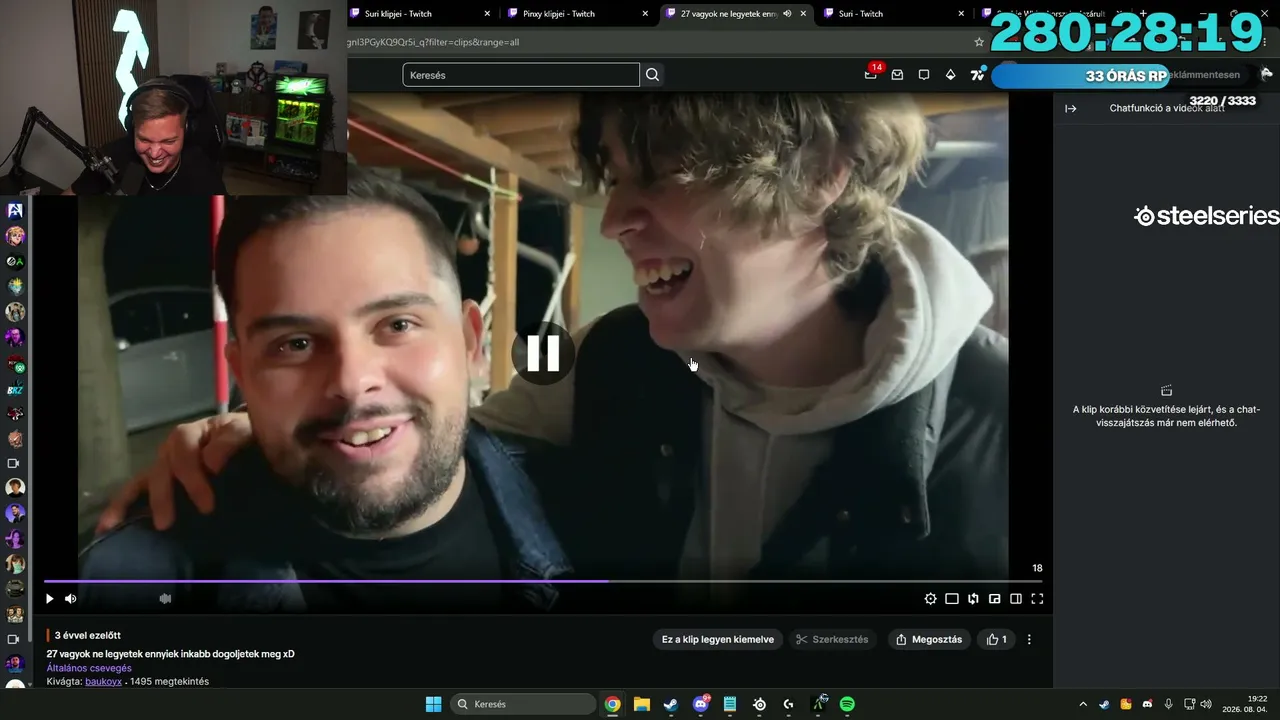
Task: Open the 'Általános csevegés' category link
Action: (89, 668)
